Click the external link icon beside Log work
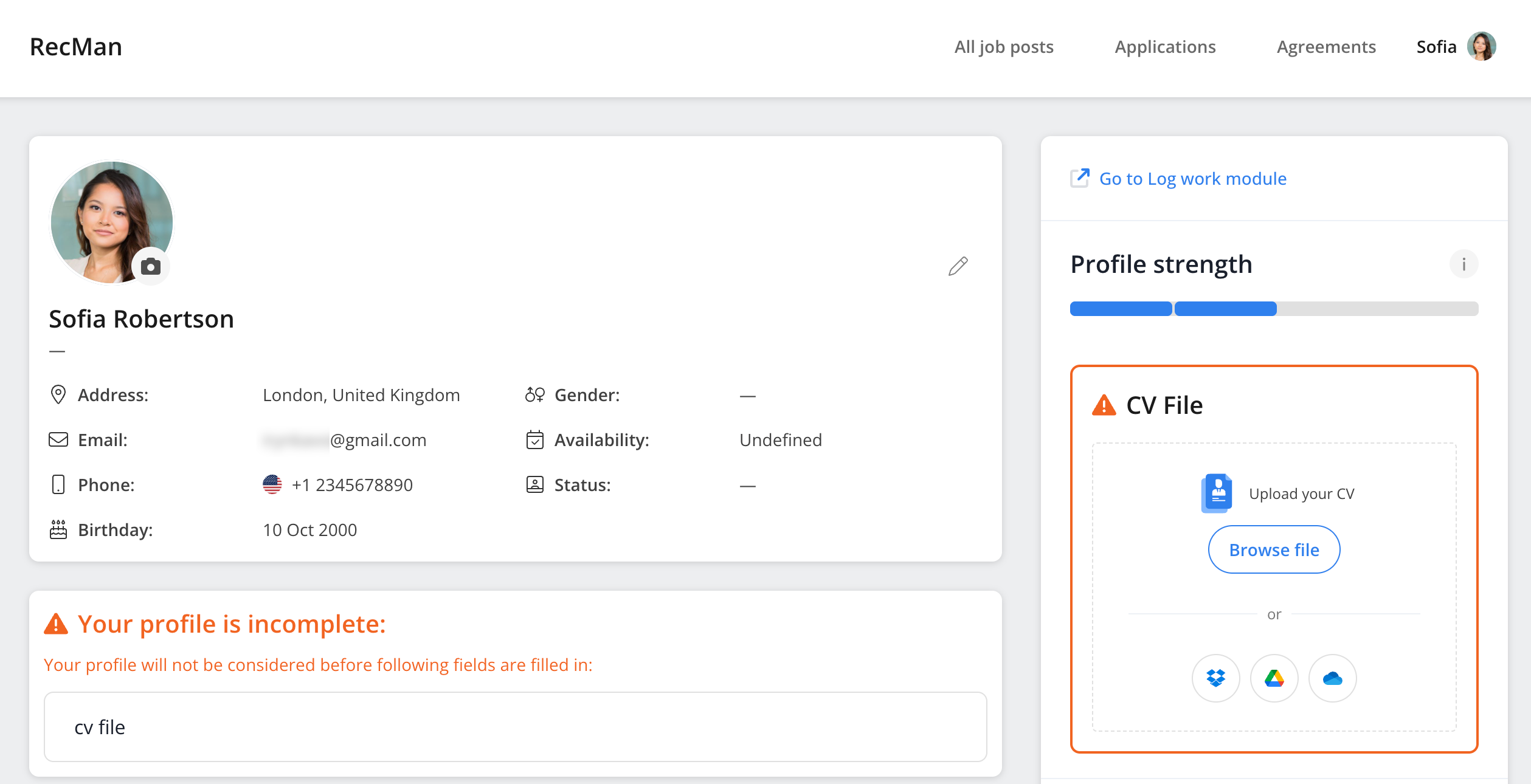The height and width of the screenshot is (784, 1531). (1080, 178)
